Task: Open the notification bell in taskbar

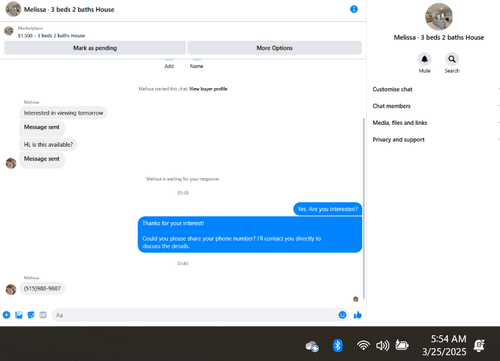Action: pyautogui.click(x=479, y=346)
